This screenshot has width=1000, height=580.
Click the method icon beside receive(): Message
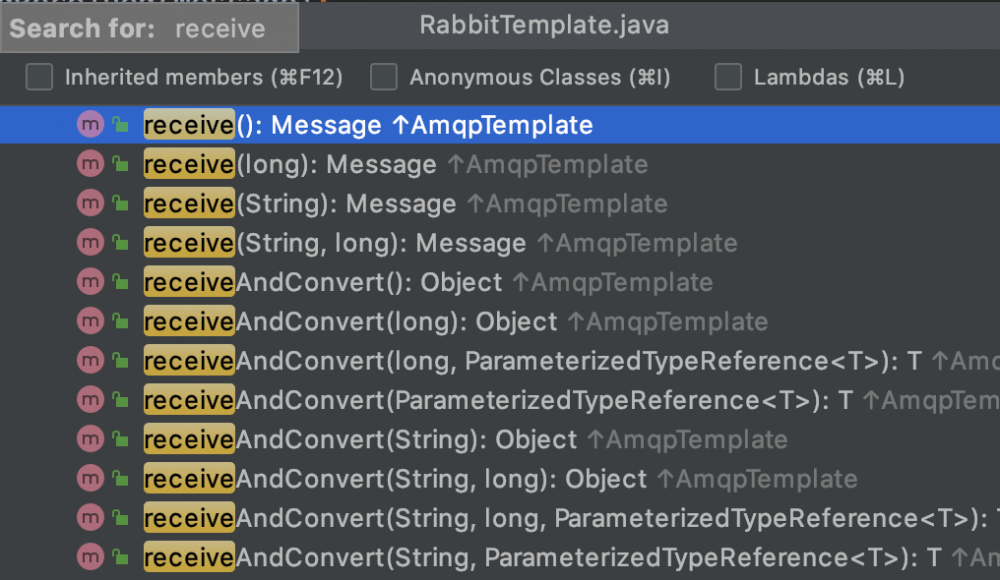(x=90, y=125)
